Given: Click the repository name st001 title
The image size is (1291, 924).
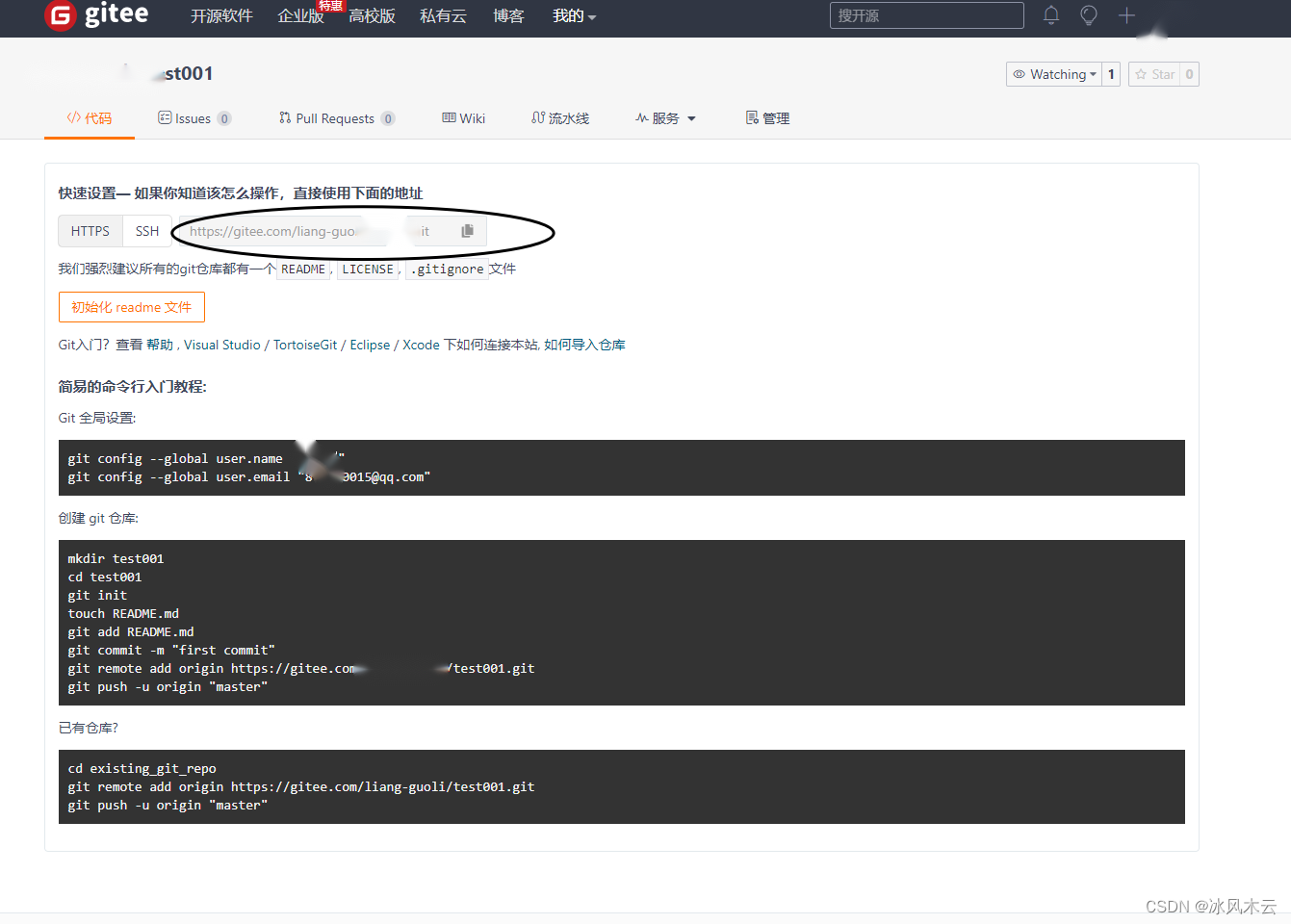Looking at the screenshot, I should pyautogui.click(x=188, y=73).
